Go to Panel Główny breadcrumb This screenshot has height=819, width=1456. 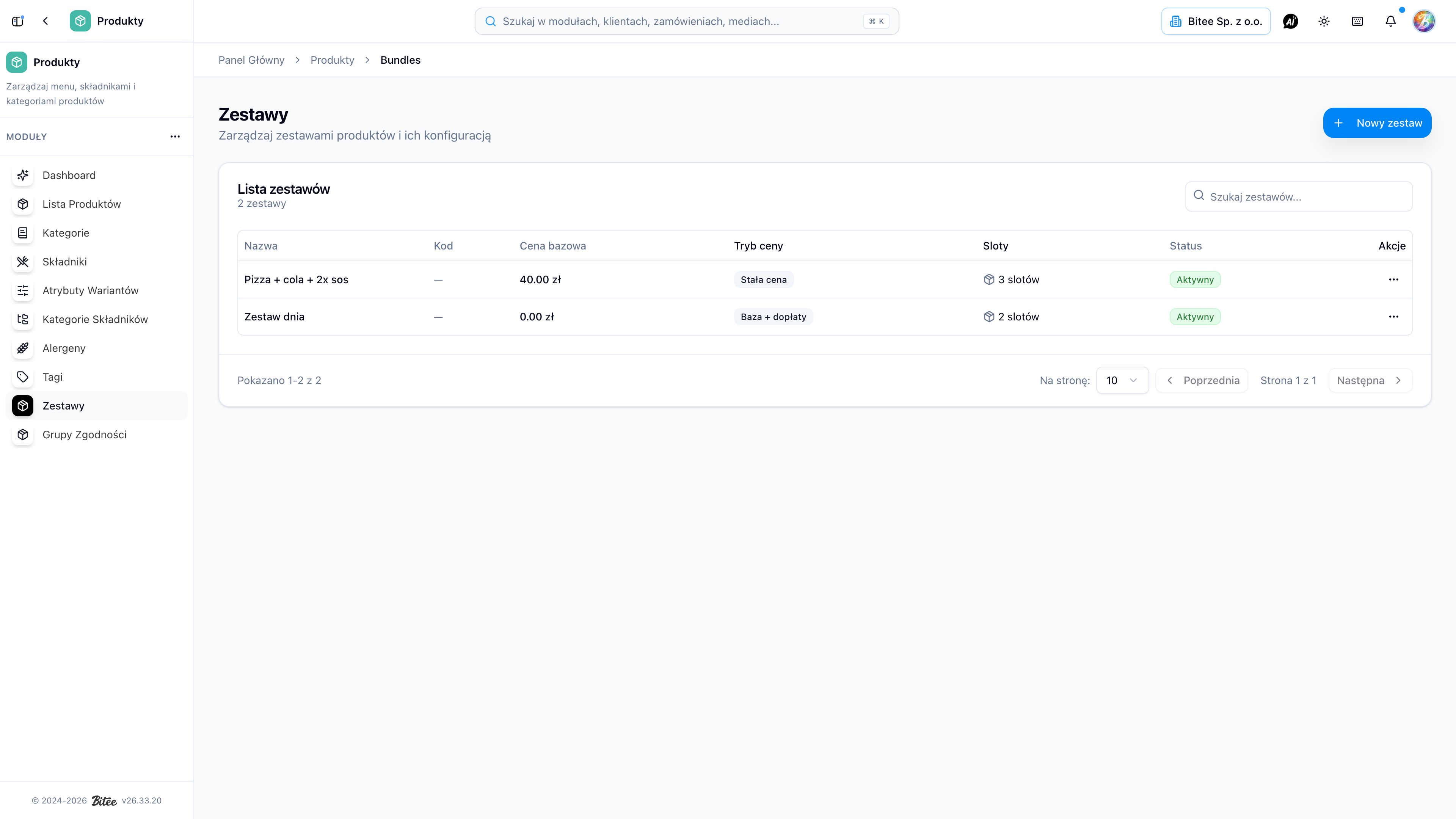tap(251, 60)
